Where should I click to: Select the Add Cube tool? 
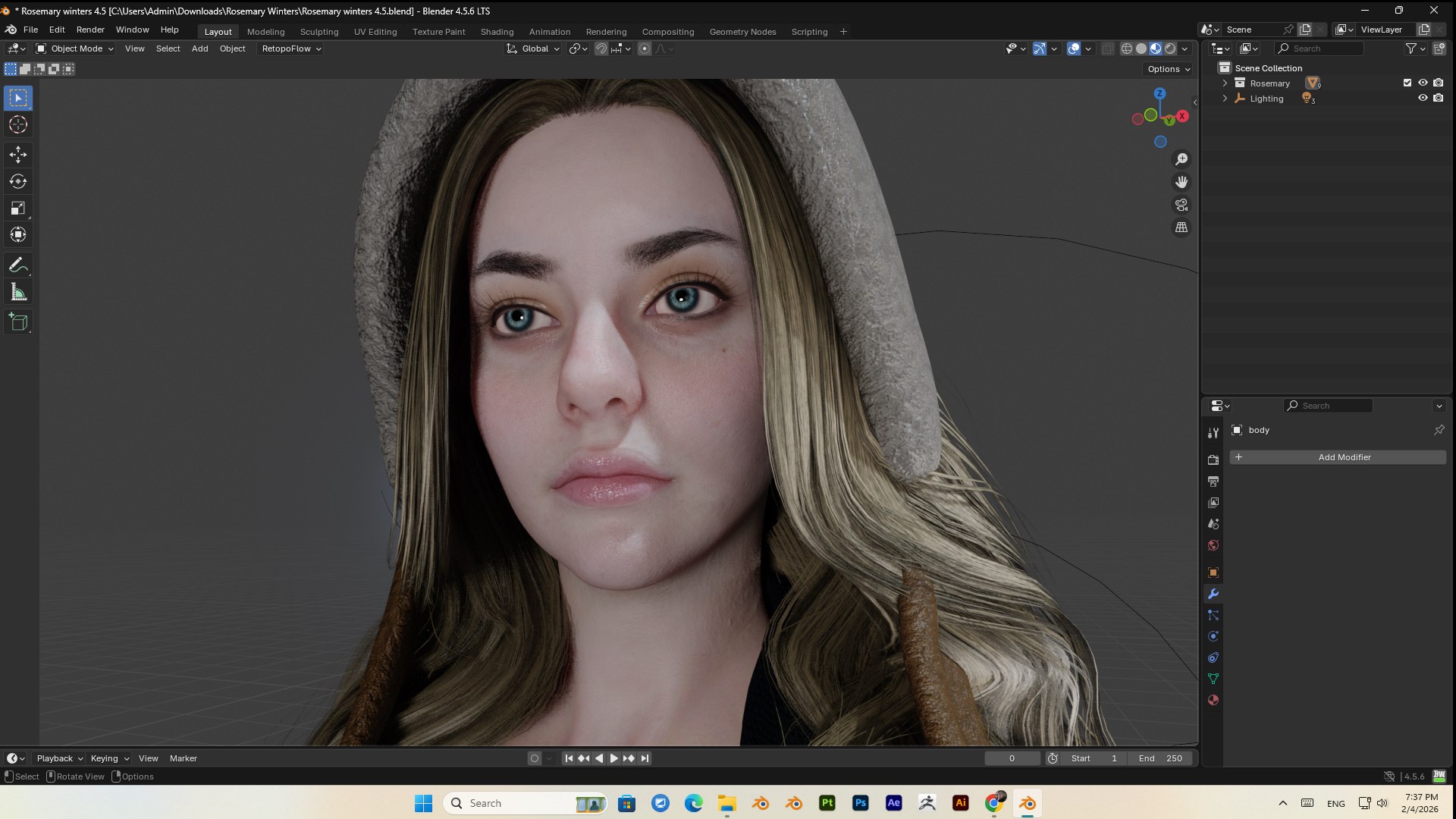(x=18, y=322)
